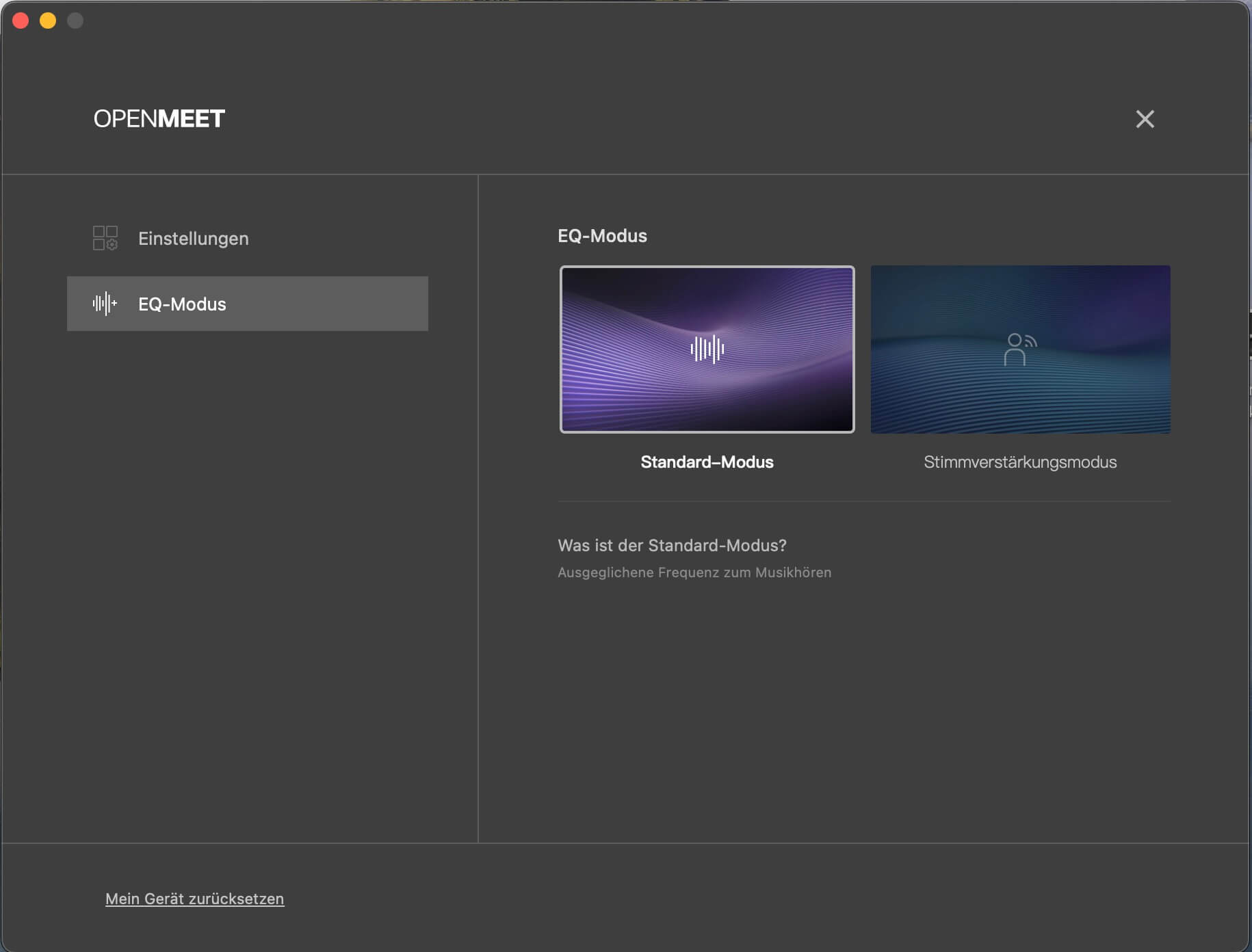The image size is (1252, 952).
Task: Click the EQ-Modus waveform sidebar icon
Action: tap(105, 304)
